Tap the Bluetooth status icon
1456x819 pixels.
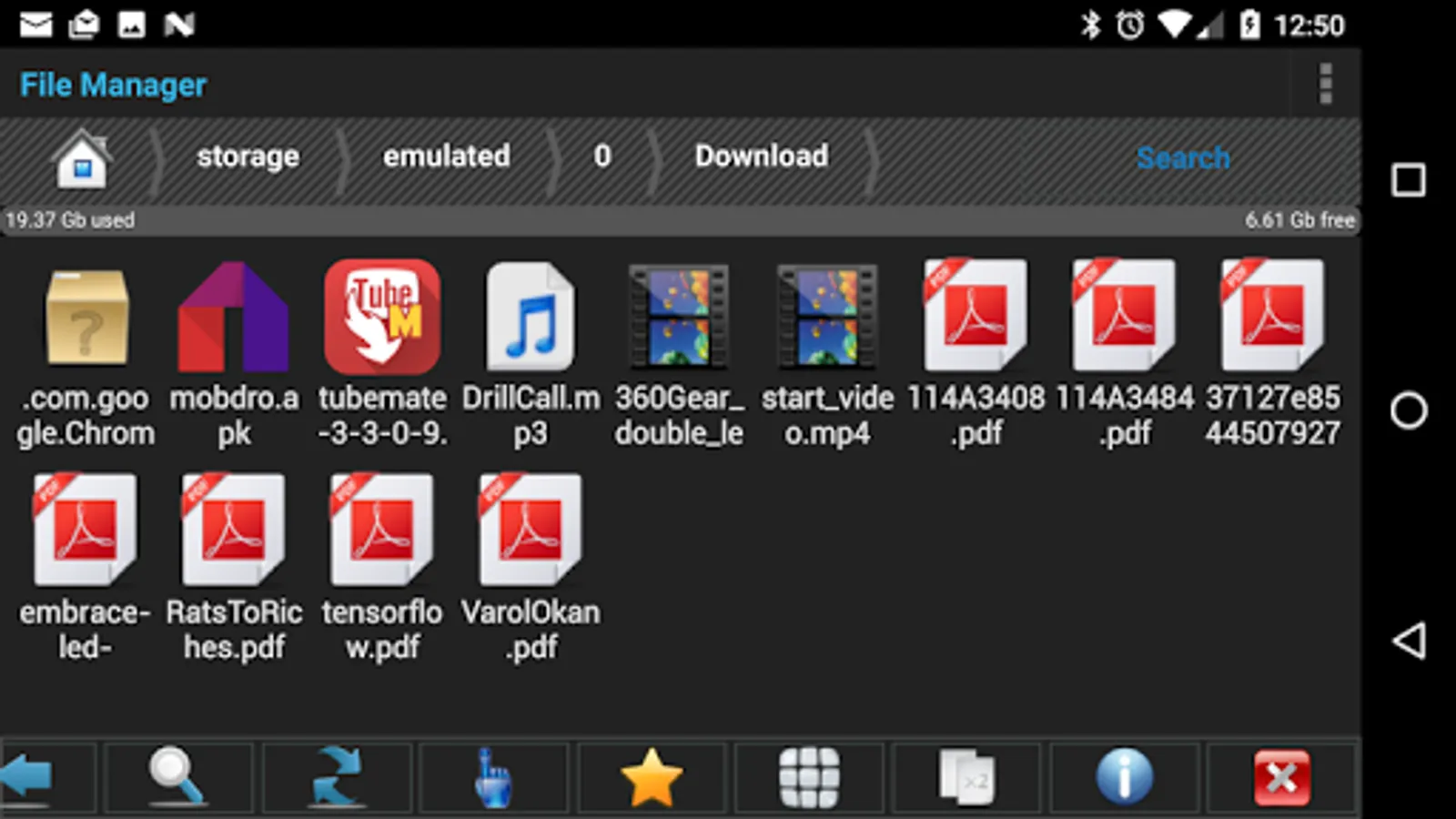click(x=1090, y=25)
